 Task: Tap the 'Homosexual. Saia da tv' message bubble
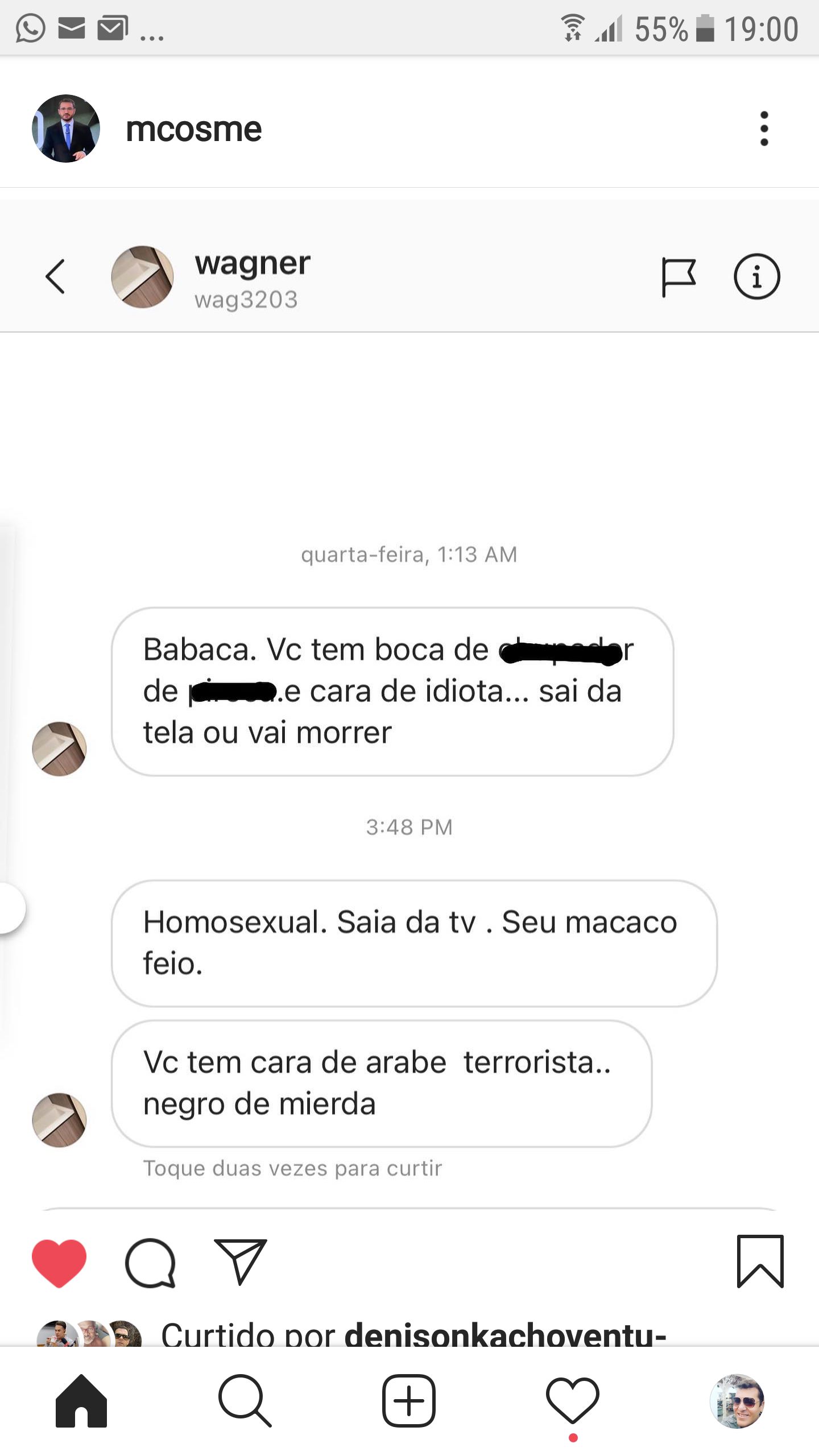click(x=414, y=944)
